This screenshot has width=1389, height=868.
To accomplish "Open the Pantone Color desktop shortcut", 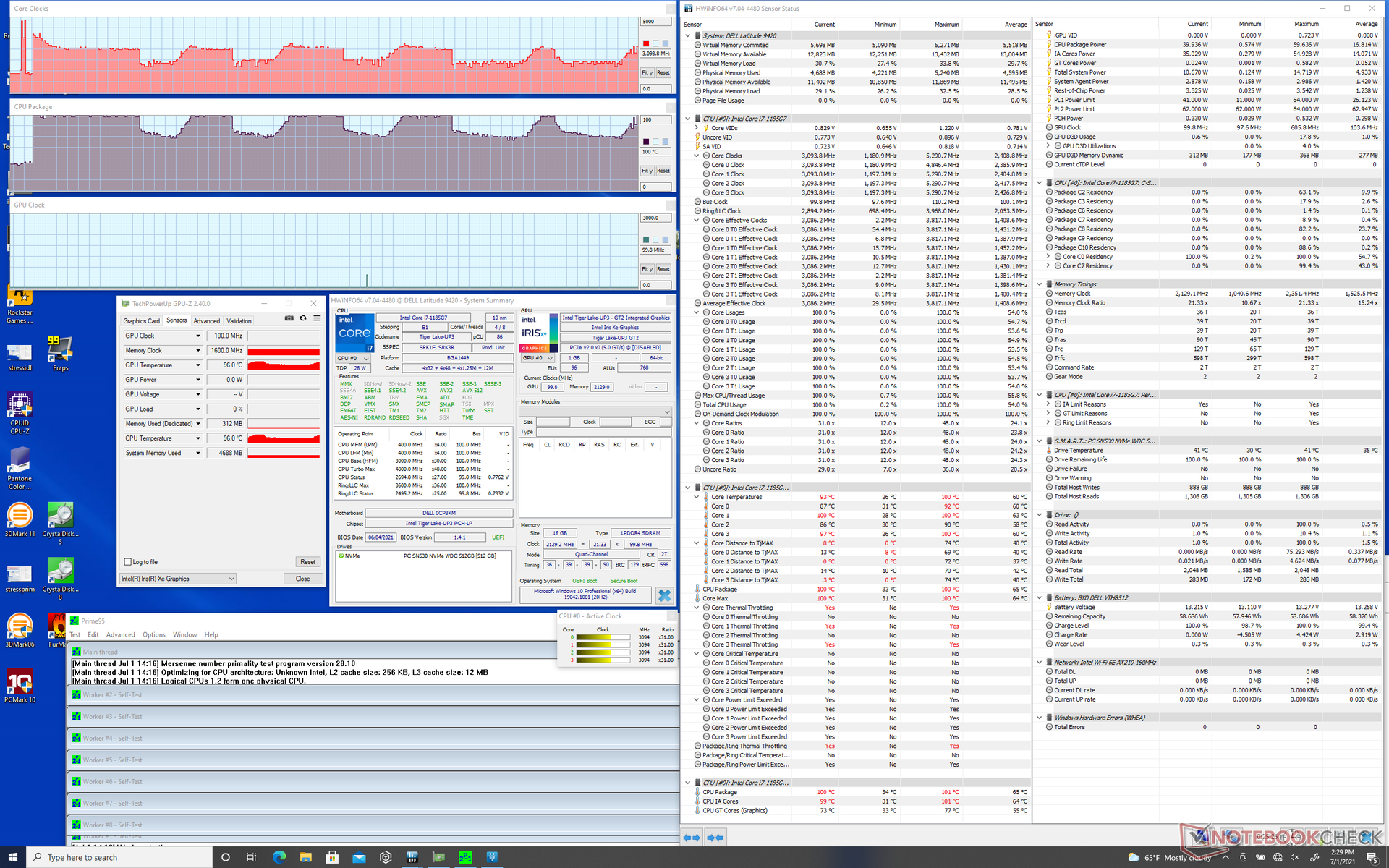I will click(20, 469).
